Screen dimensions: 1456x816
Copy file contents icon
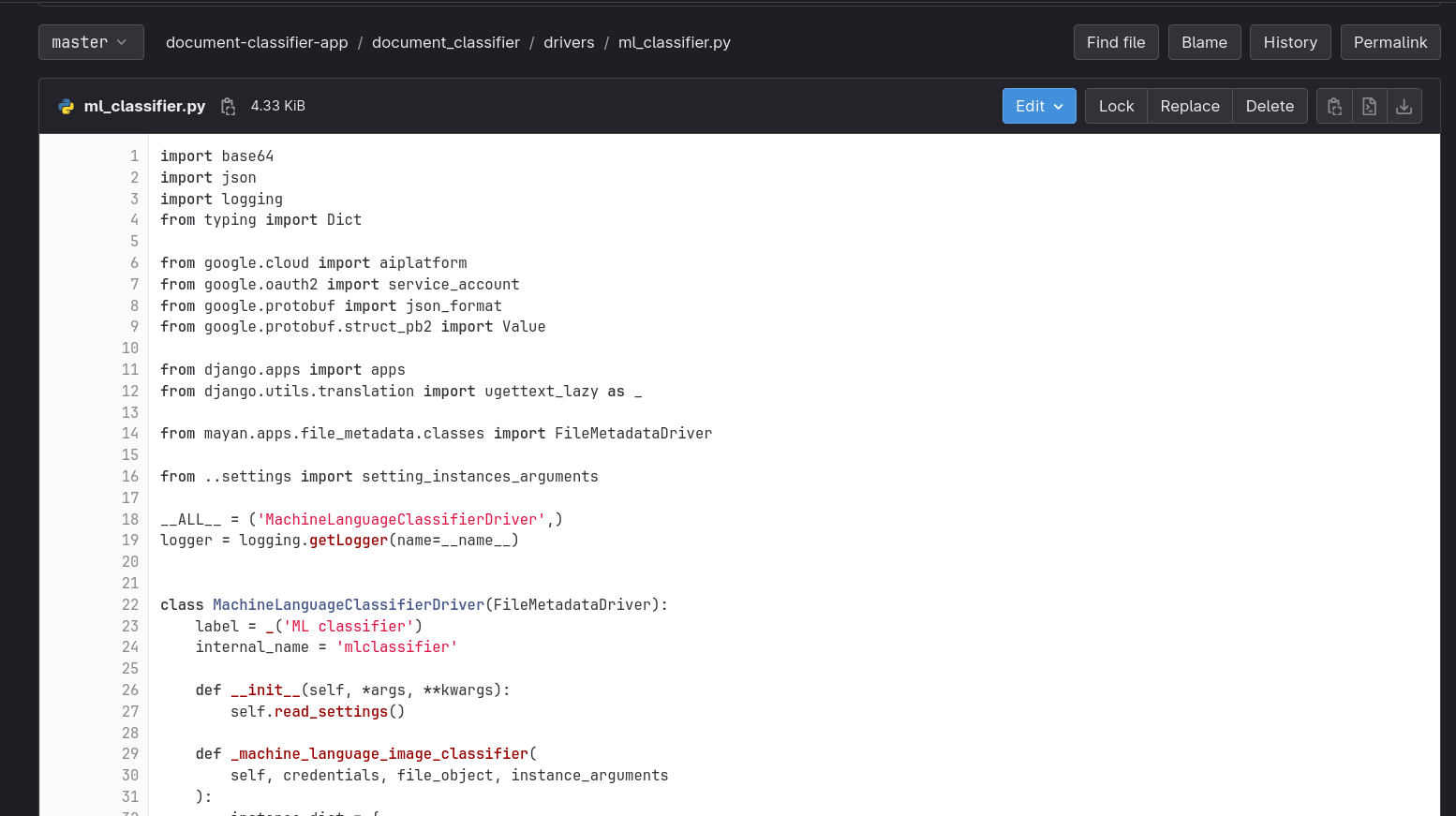pyautogui.click(x=1334, y=106)
